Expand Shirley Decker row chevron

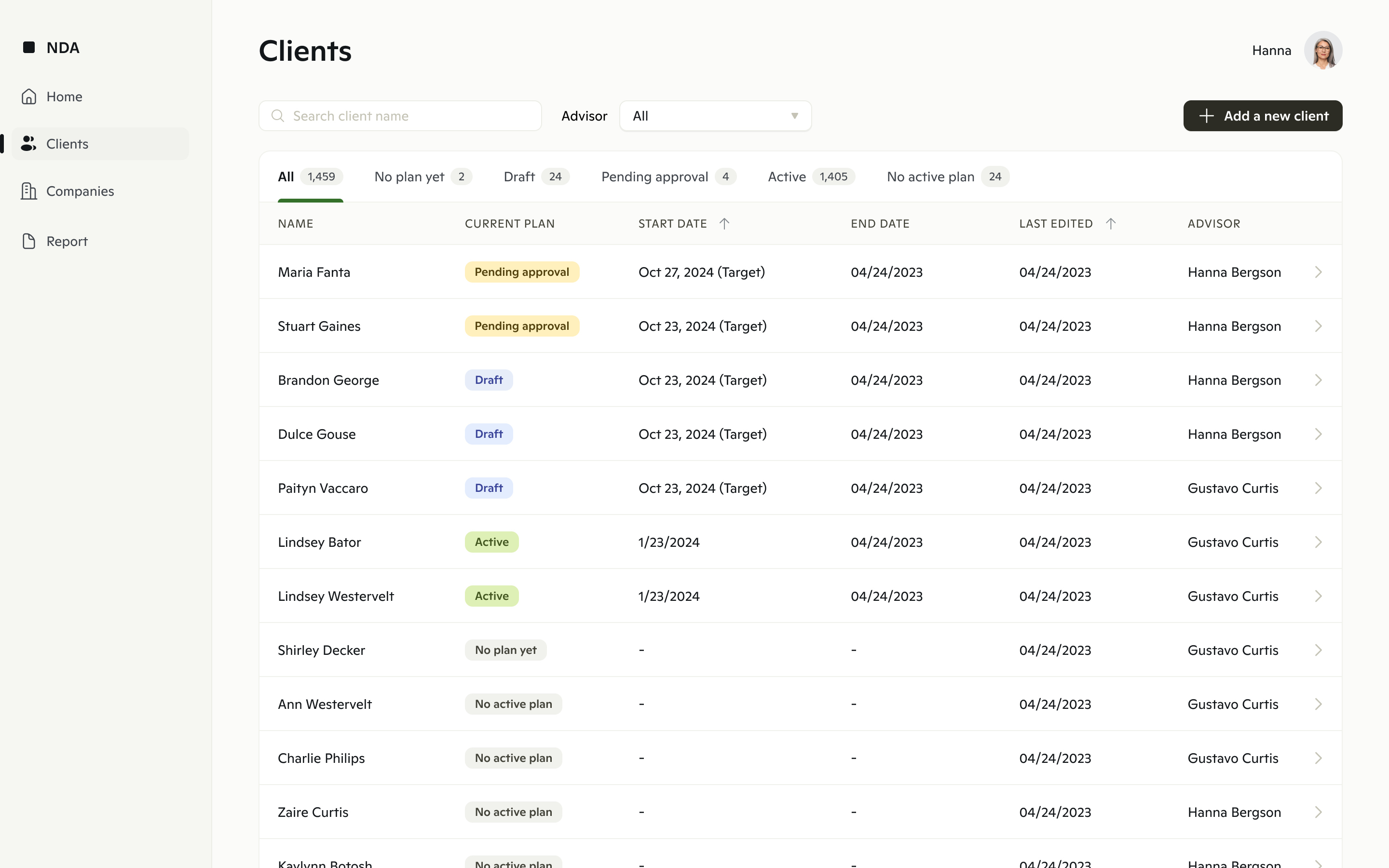[x=1318, y=650]
